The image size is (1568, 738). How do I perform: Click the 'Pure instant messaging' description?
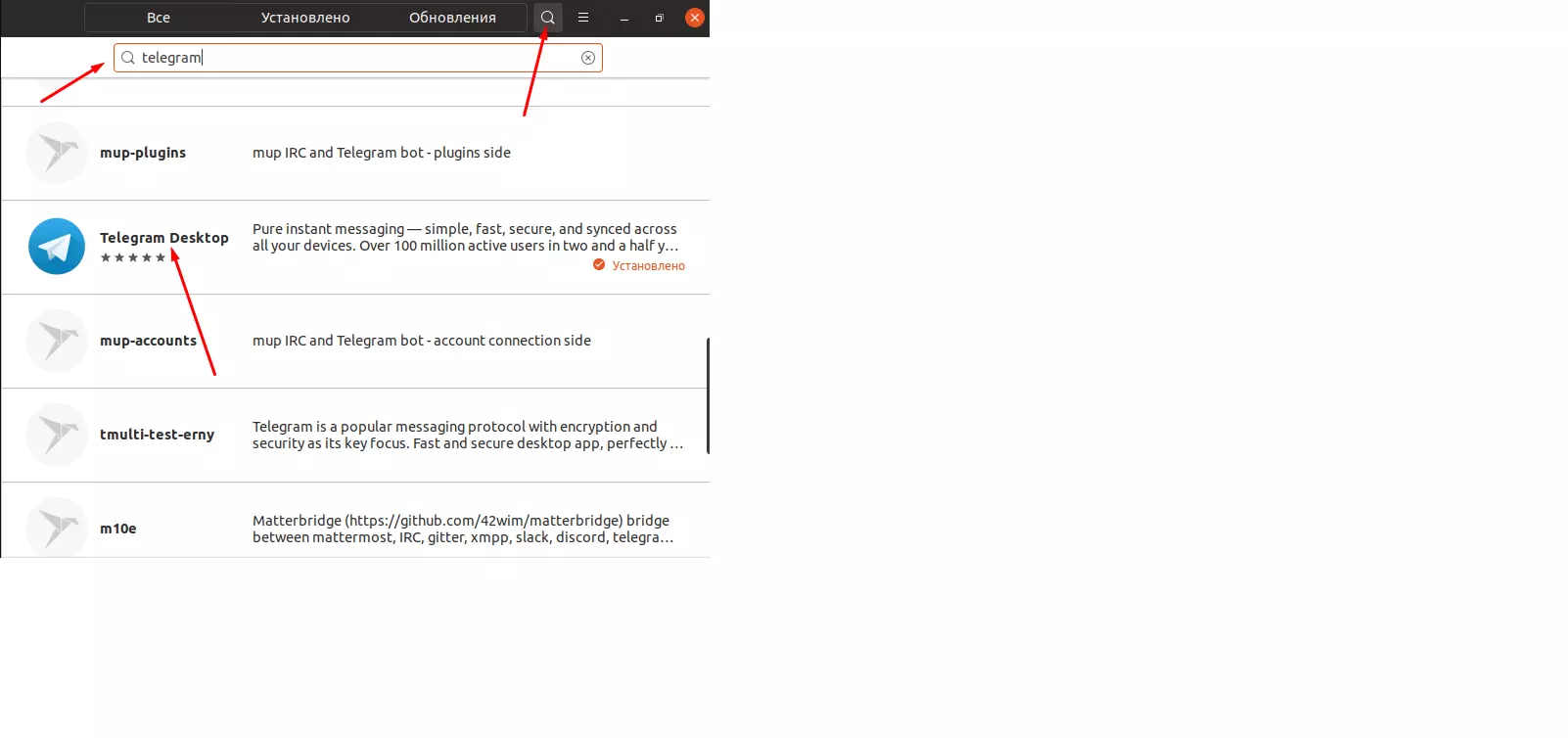click(x=466, y=237)
